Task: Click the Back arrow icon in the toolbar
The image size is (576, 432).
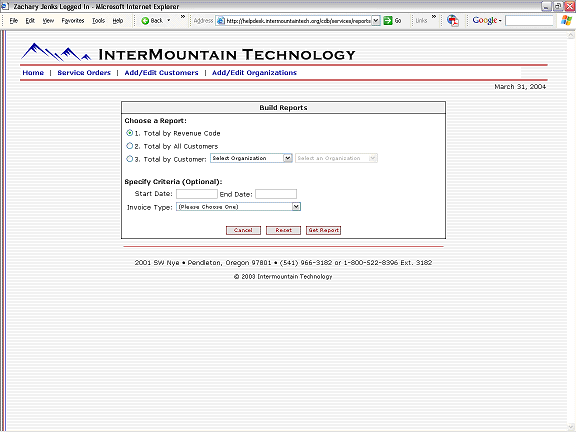Action: pos(145,21)
